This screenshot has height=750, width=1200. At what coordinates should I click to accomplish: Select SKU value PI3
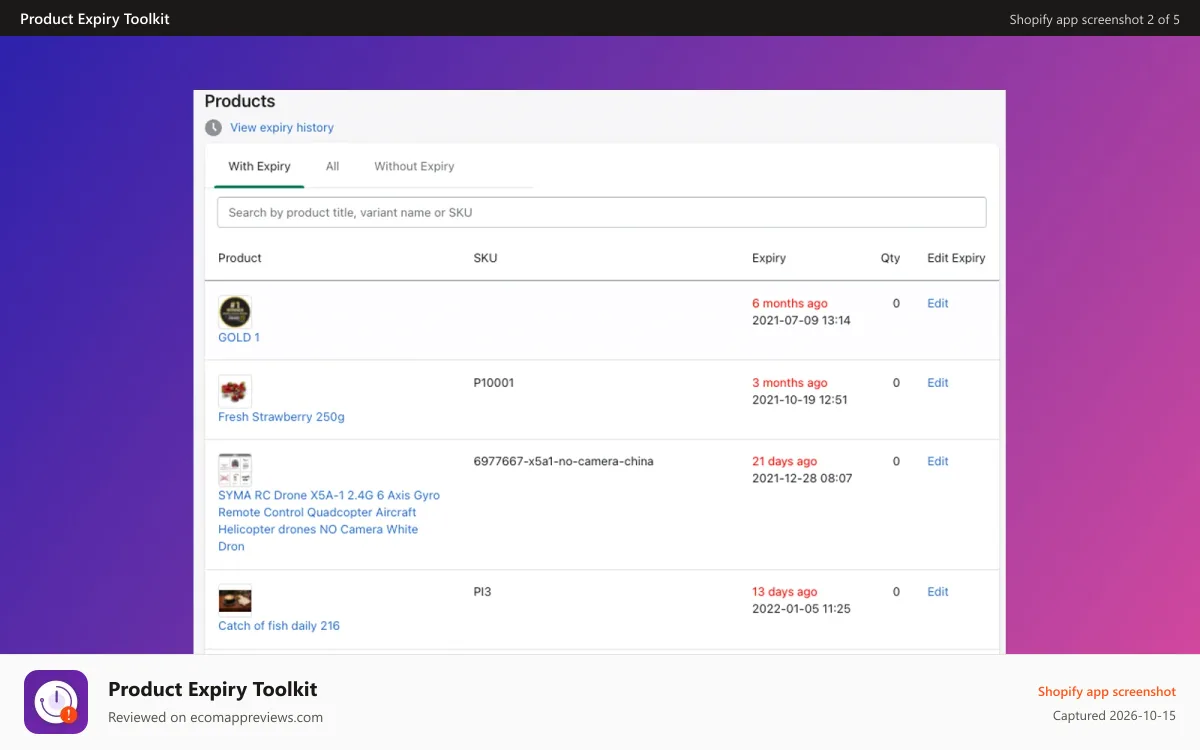[482, 592]
